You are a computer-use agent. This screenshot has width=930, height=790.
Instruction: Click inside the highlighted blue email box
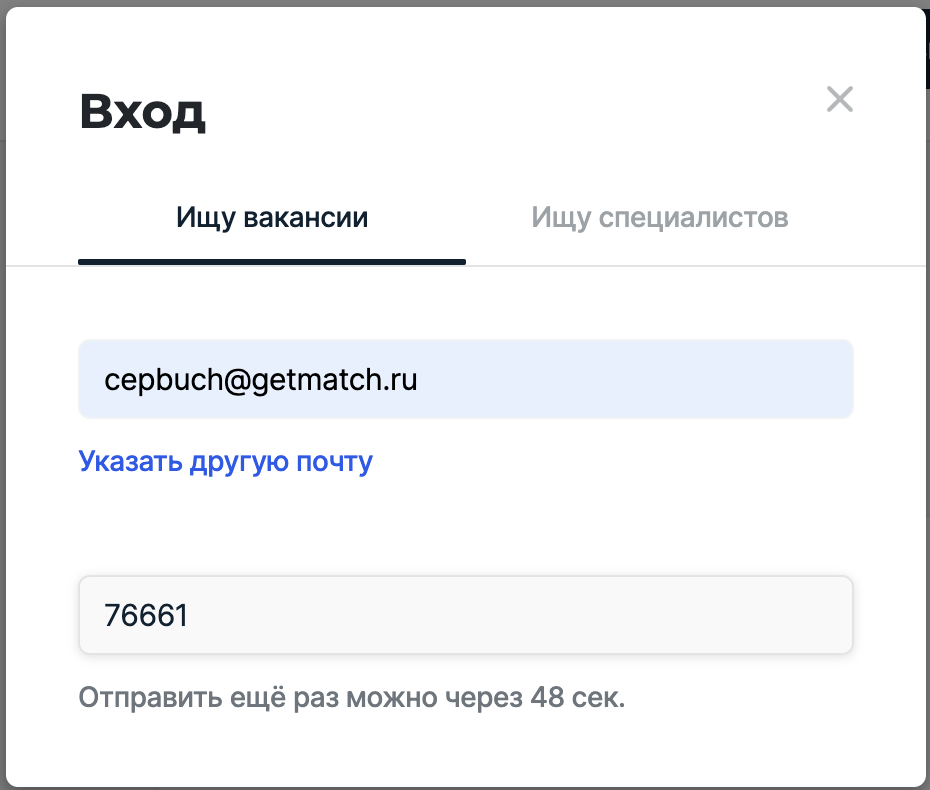(x=465, y=380)
